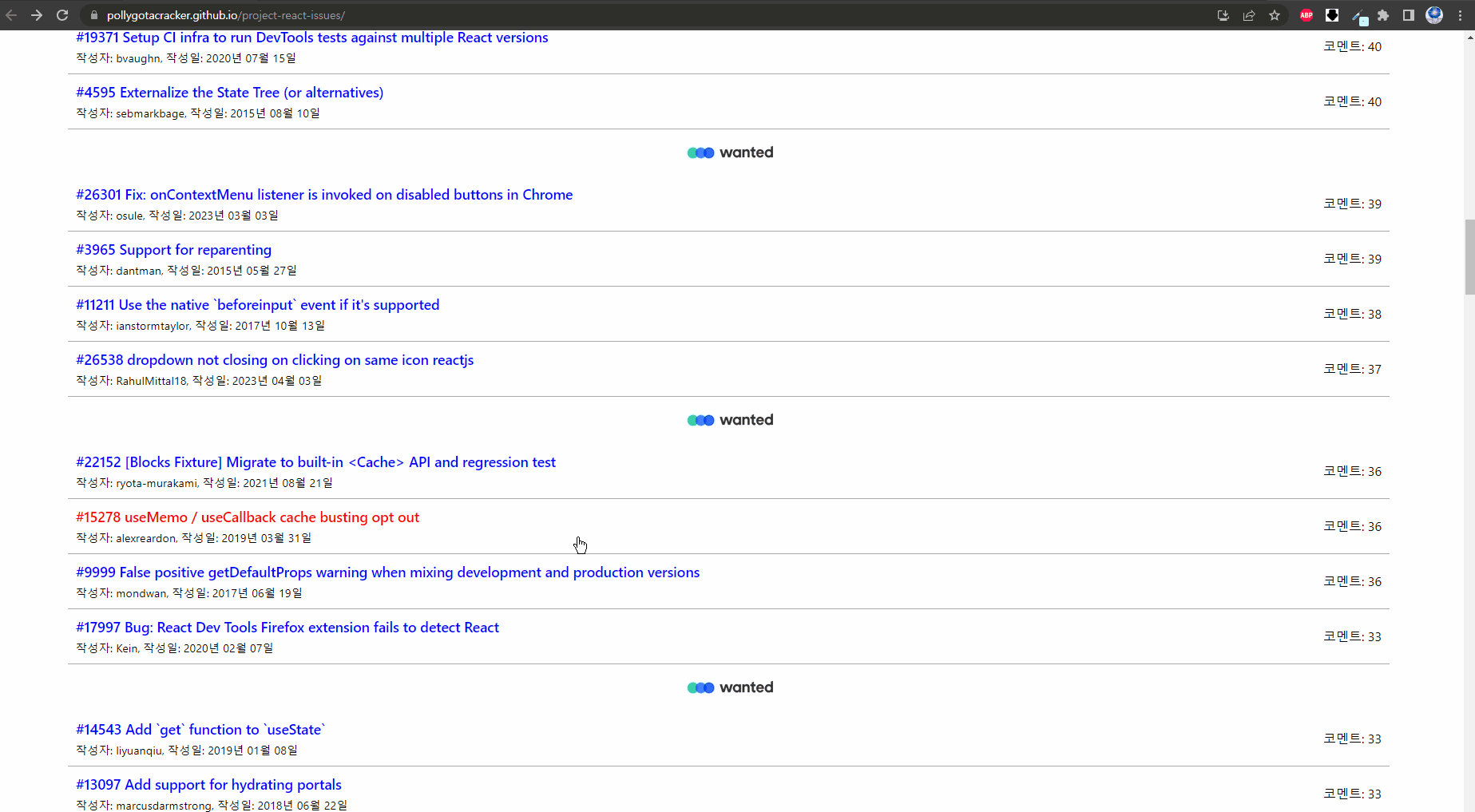Open issue #15278 useMemo cache busting

[247, 517]
